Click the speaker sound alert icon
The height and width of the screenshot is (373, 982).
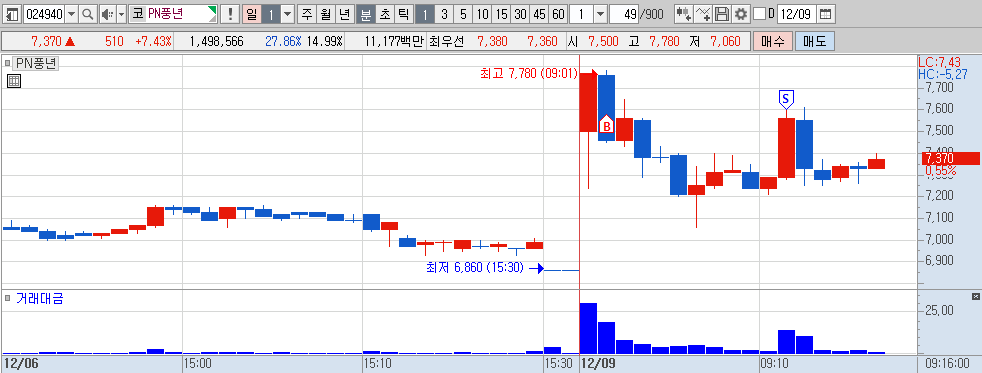pyautogui.click(x=107, y=14)
